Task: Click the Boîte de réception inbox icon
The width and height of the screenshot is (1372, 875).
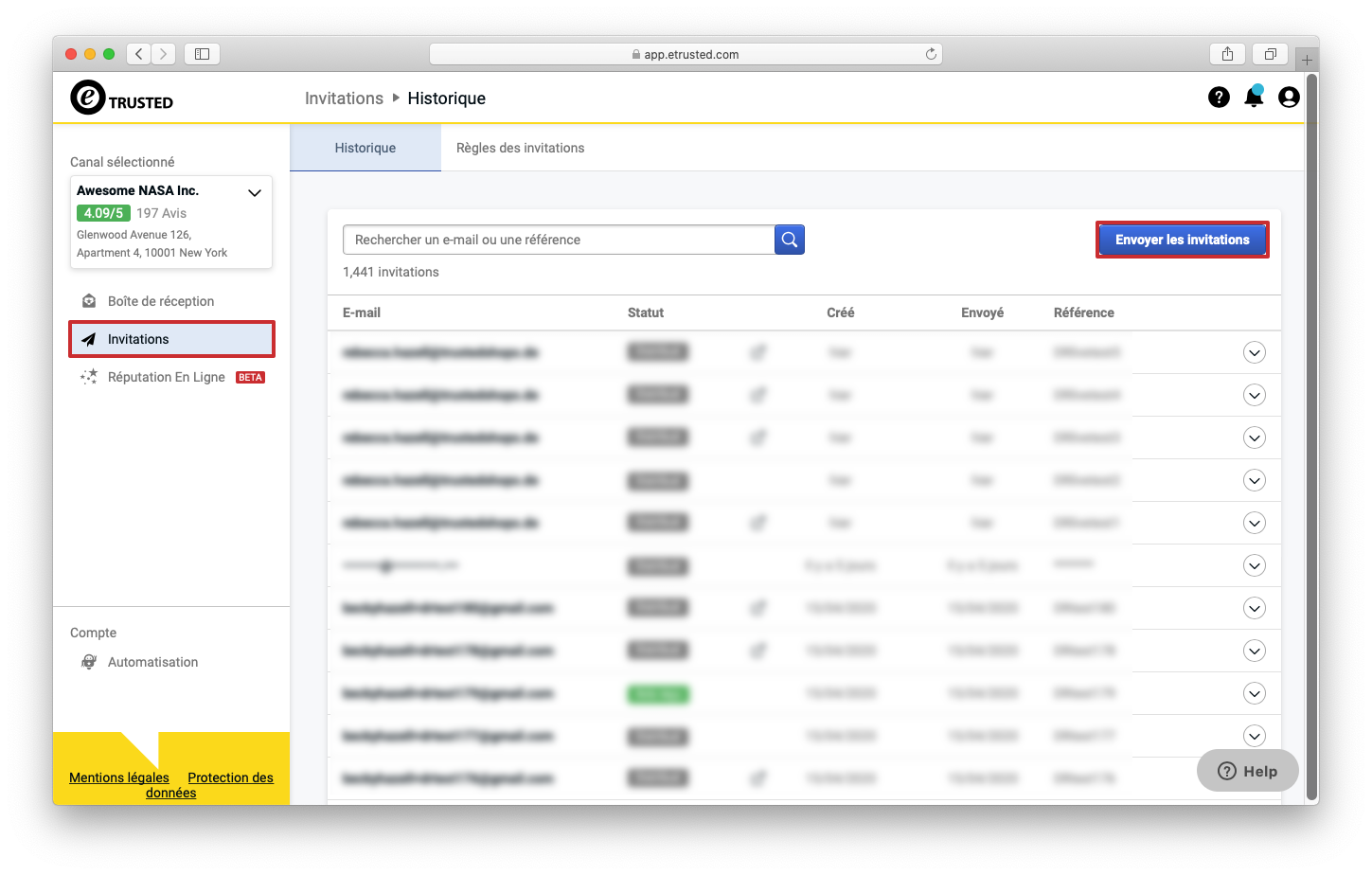Action: 89,301
